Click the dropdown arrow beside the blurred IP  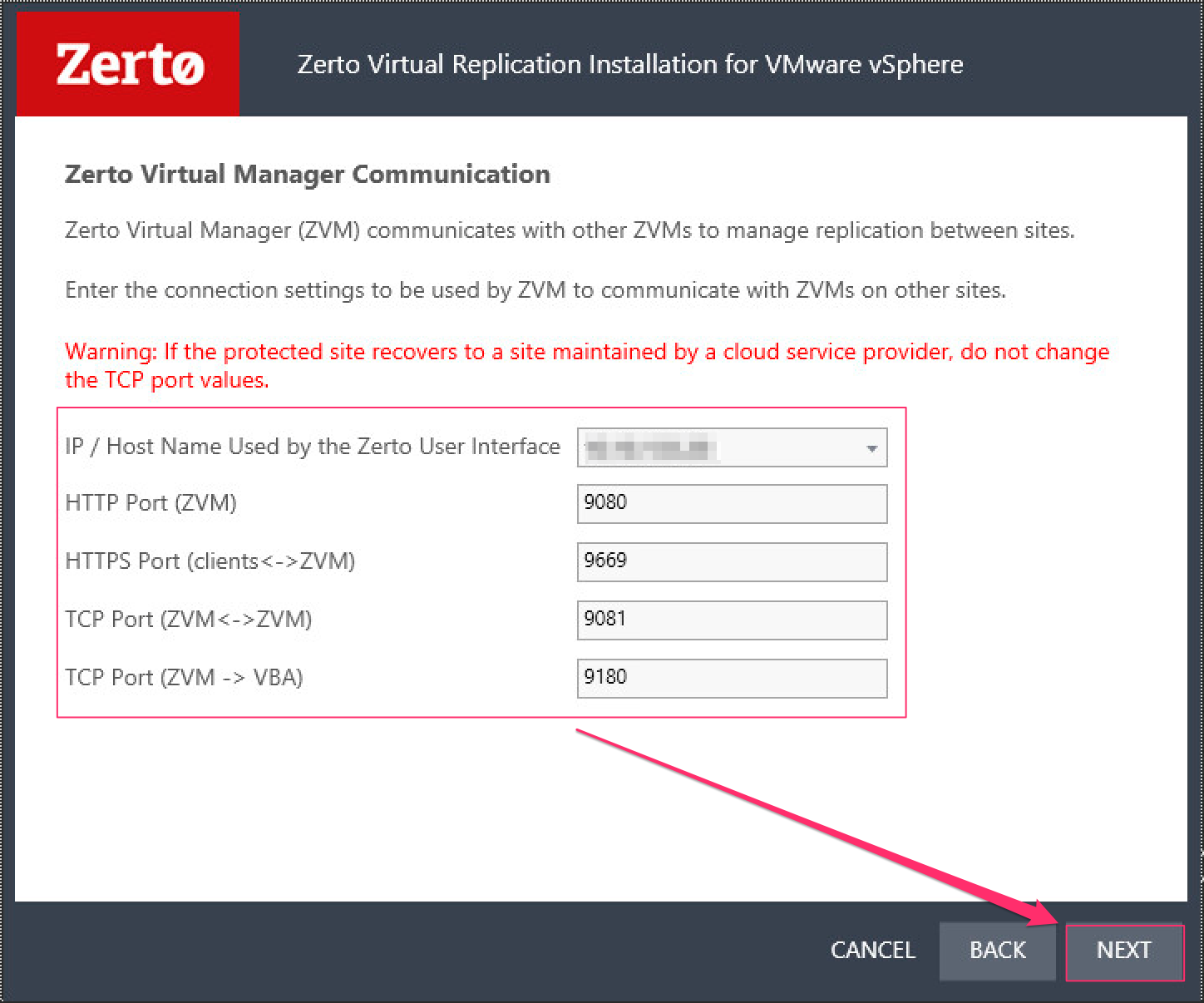pyautogui.click(x=870, y=447)
